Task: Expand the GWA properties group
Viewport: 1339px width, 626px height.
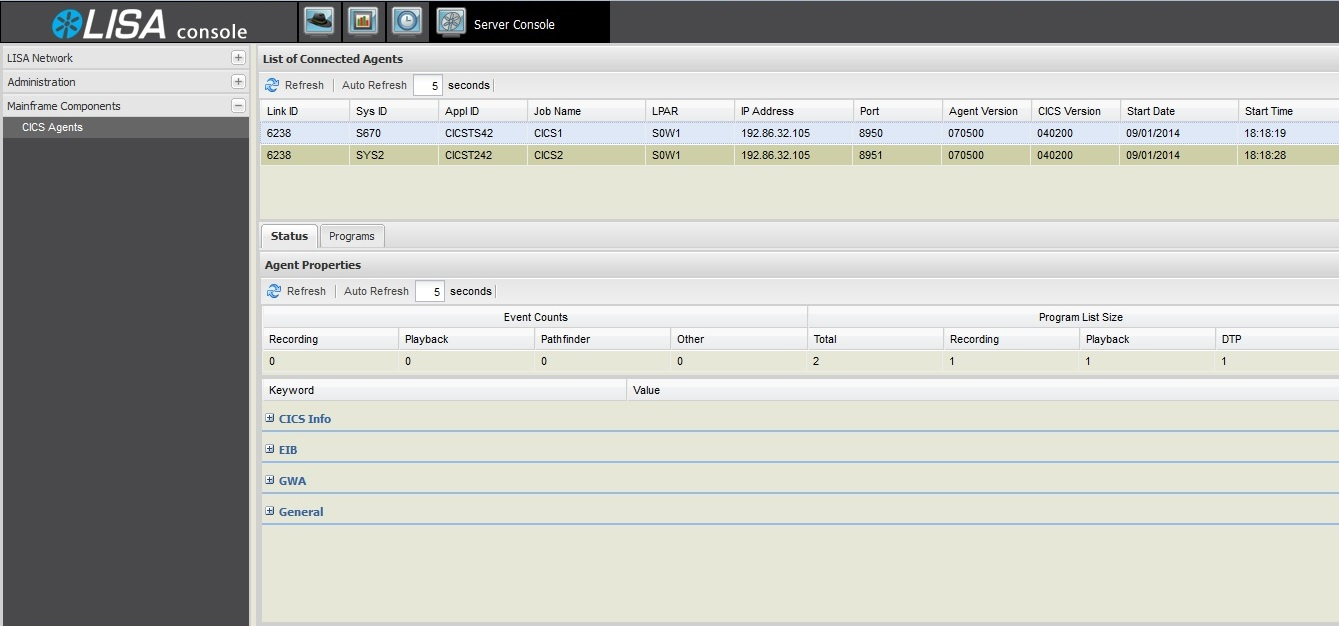Action: coord(270,481)
